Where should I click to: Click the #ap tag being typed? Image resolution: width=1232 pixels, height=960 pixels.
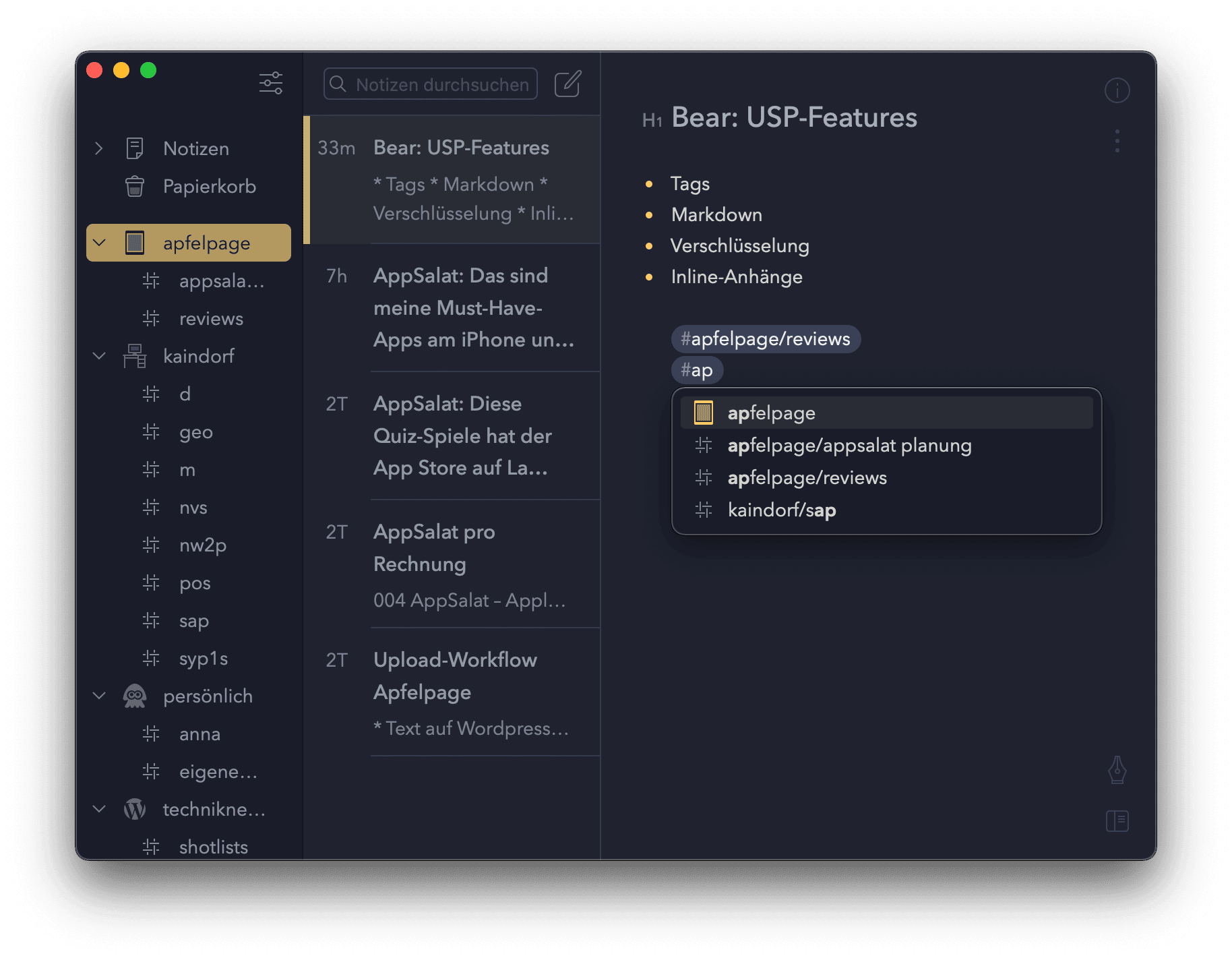pyautogui.click(x=697, y=369)
